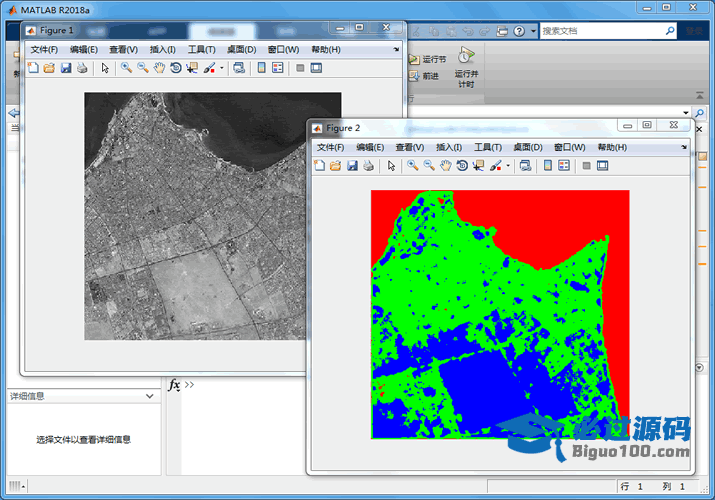Select Zoom In tool in Figure 2 toolbar
Screen dimensions: 715x500
[x=413, y=165]
